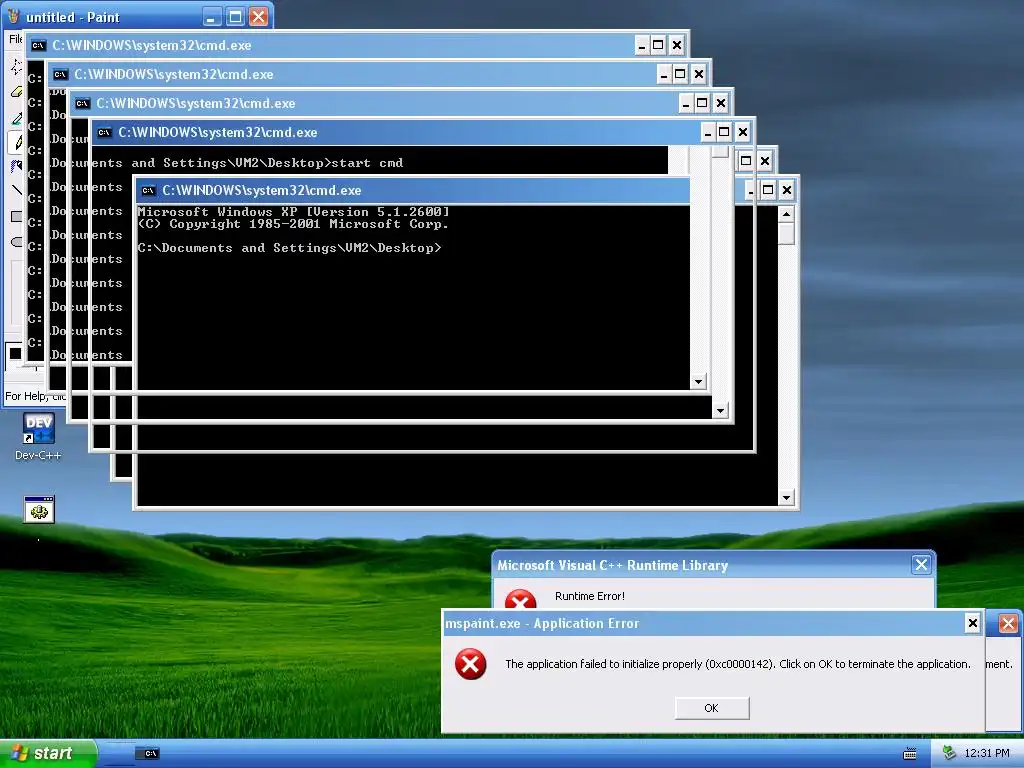The height and width of the screenshot is (768, 1024).
Task: Select the gear program icon below Dev-C++
Action: pyautogui.click(x=39, y=509)
